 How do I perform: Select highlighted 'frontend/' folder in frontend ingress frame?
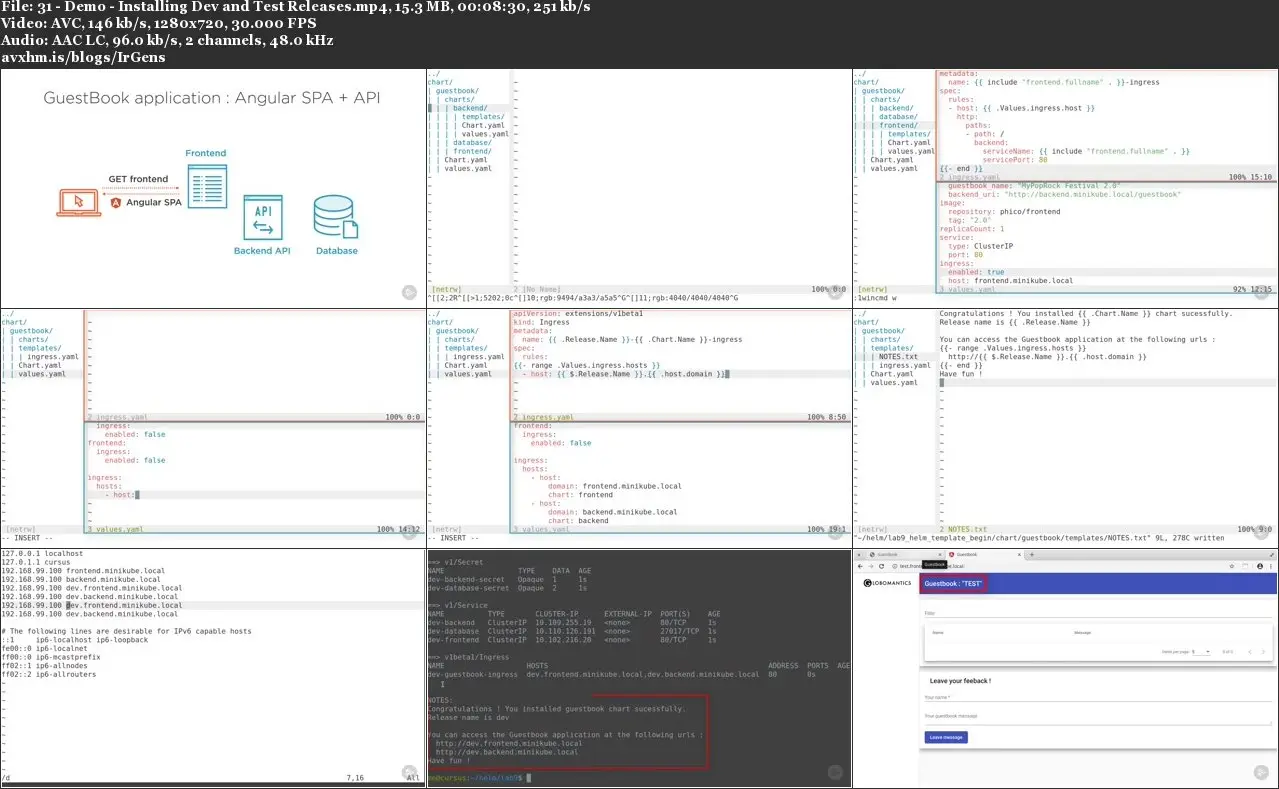pyautogui.click(x=898, y=125)
